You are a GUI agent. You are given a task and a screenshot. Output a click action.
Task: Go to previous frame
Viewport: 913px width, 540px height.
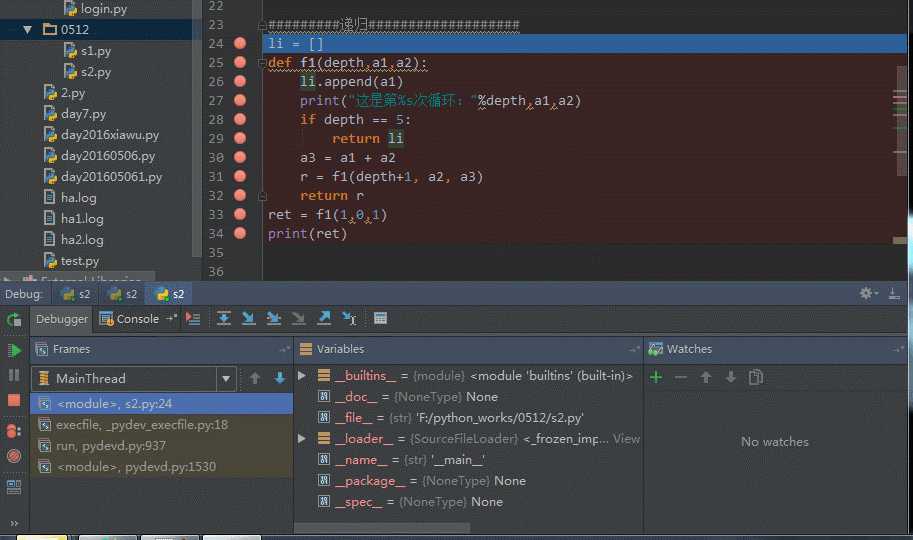click(x=255, y=378)
